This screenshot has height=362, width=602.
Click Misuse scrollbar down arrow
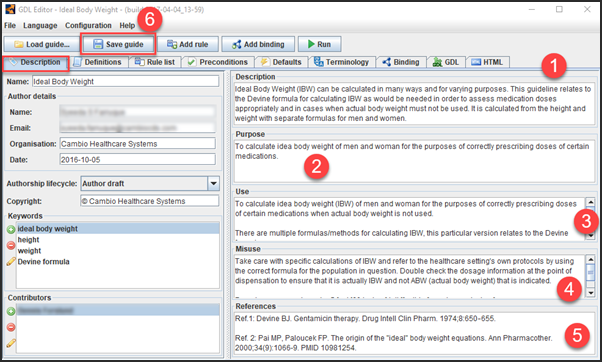coord(590,293)
